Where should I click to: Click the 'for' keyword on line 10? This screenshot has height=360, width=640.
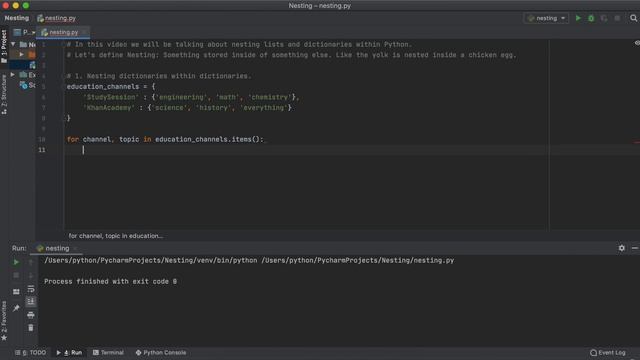73,139
